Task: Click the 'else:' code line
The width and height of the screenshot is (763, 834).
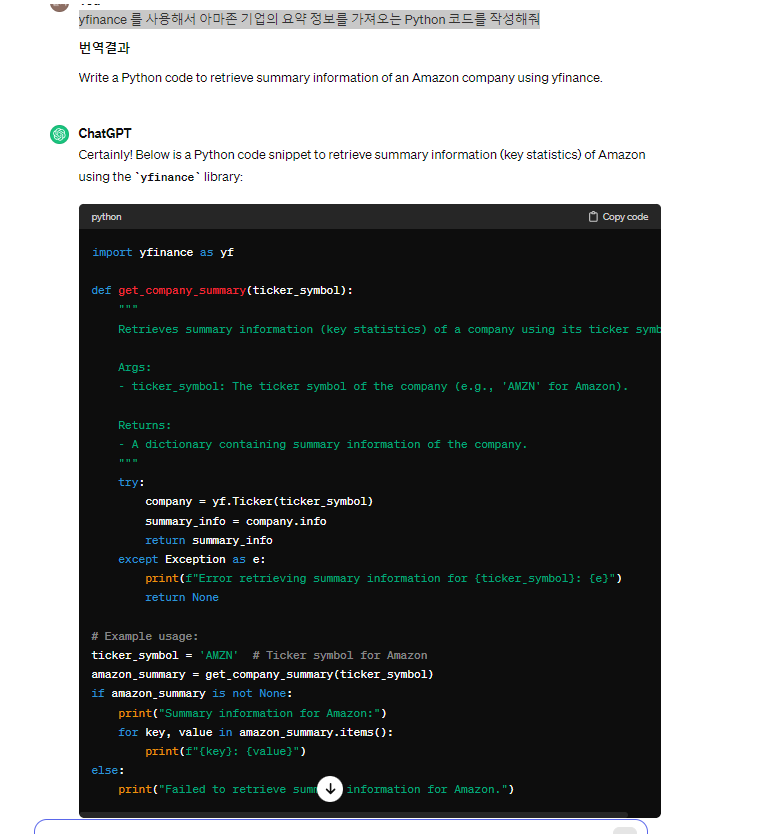Action: pyautogui.click(x=108, y=771)
